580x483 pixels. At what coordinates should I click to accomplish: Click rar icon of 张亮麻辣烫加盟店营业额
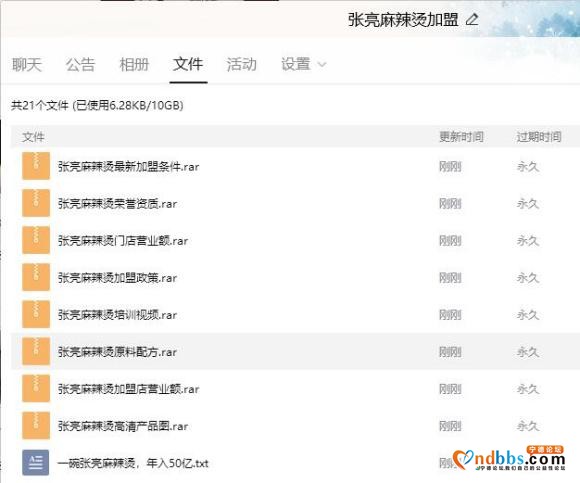(x=36, y=388)
